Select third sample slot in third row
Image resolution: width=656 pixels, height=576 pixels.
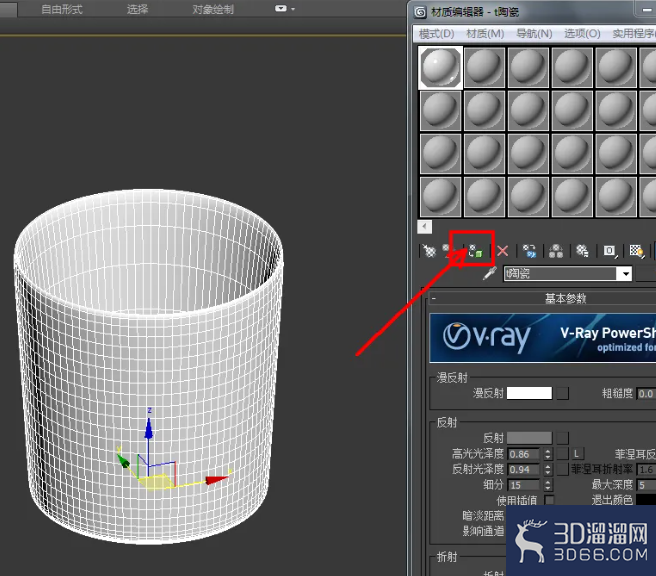pyautogui.click(x=528, y=154)
